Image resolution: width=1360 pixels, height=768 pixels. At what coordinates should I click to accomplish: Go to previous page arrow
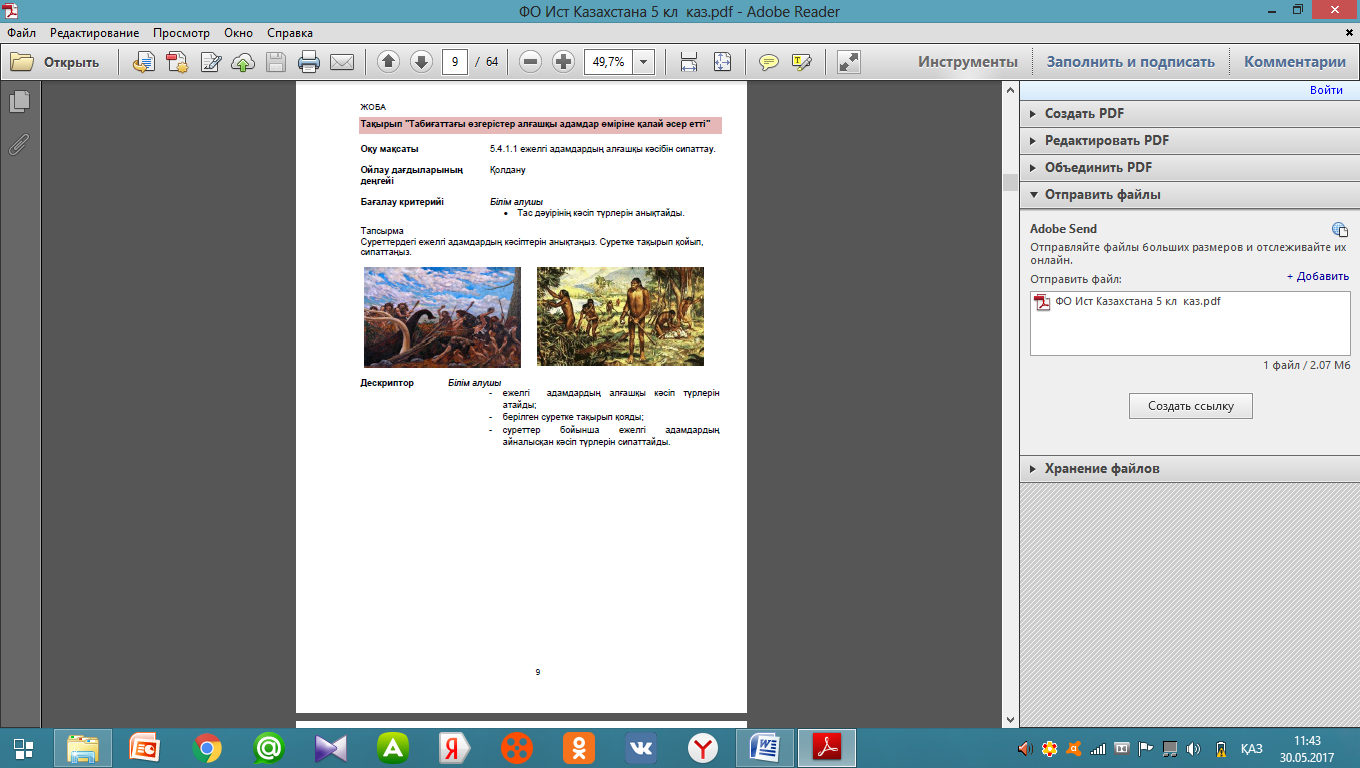[388, 62]
